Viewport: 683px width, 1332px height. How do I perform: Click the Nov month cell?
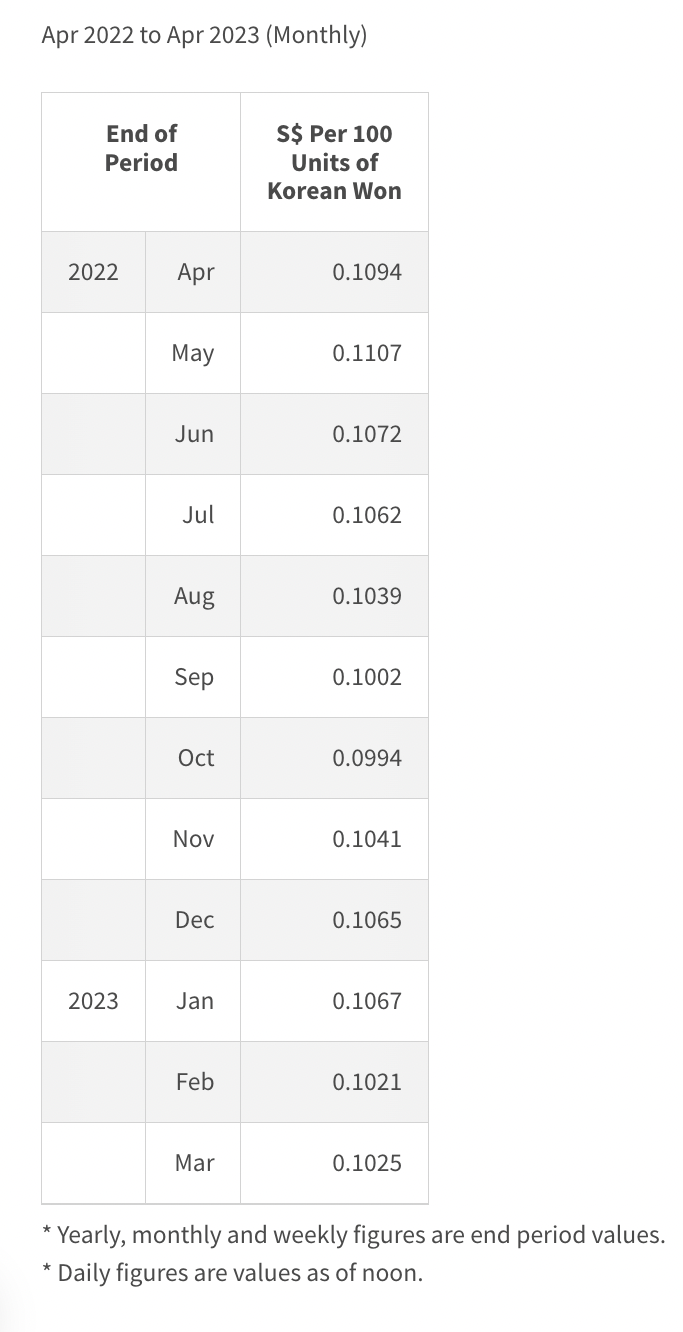pos(194,839)
